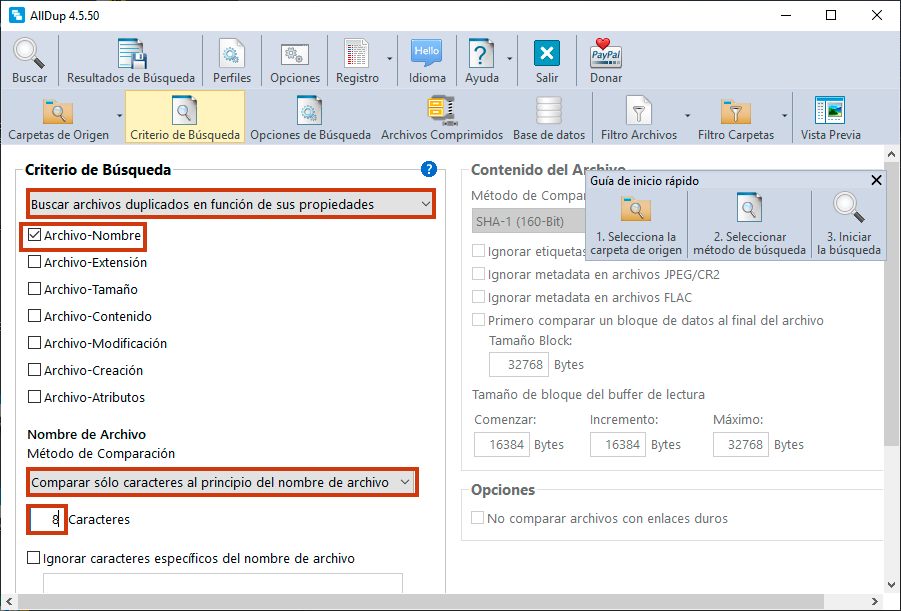
Task: Expand Carpetas de Origen dropdown arrow
Action: (x=120, y=116)
